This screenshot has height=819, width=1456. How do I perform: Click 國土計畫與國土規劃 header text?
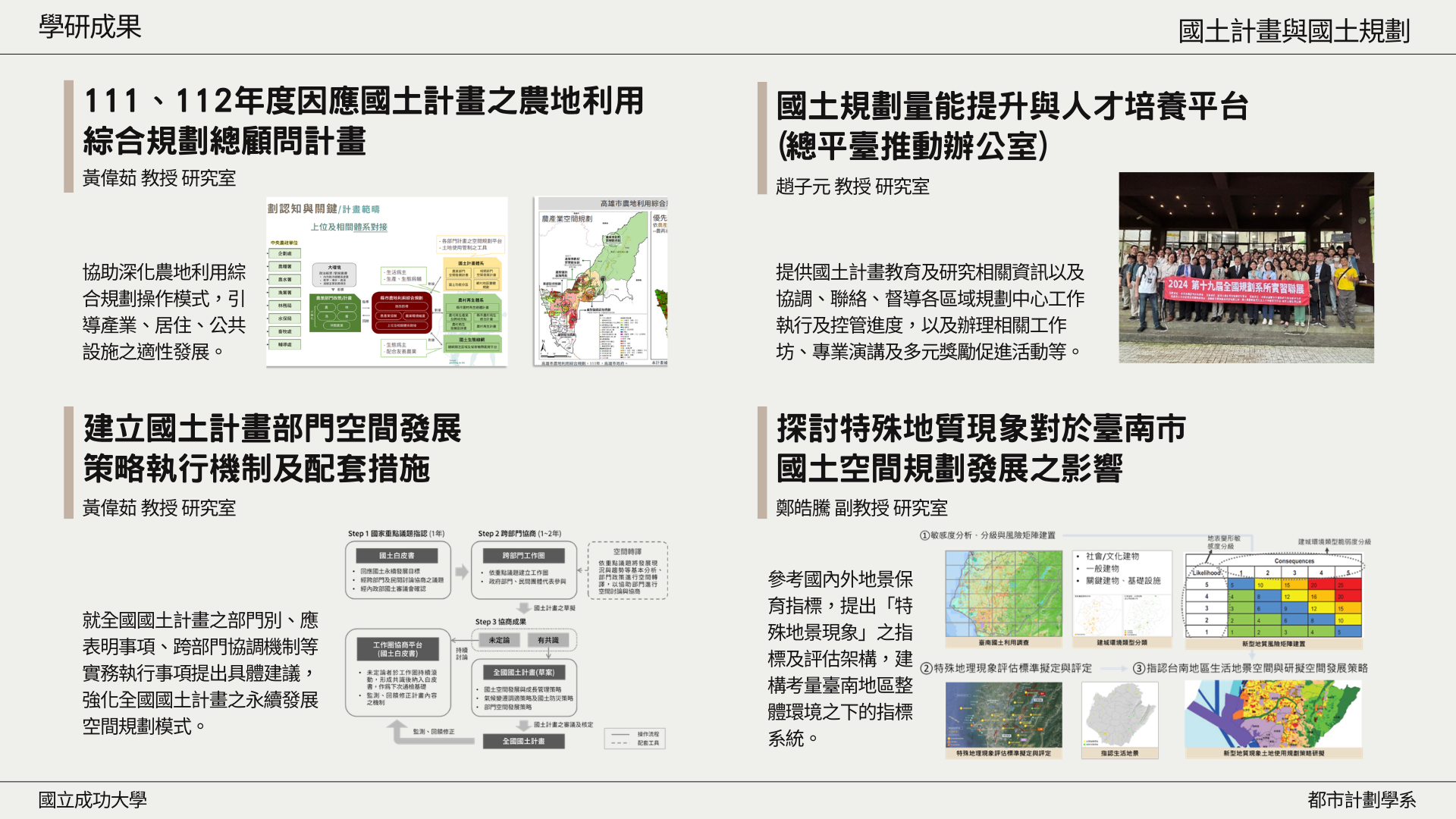pos(1294,31)
